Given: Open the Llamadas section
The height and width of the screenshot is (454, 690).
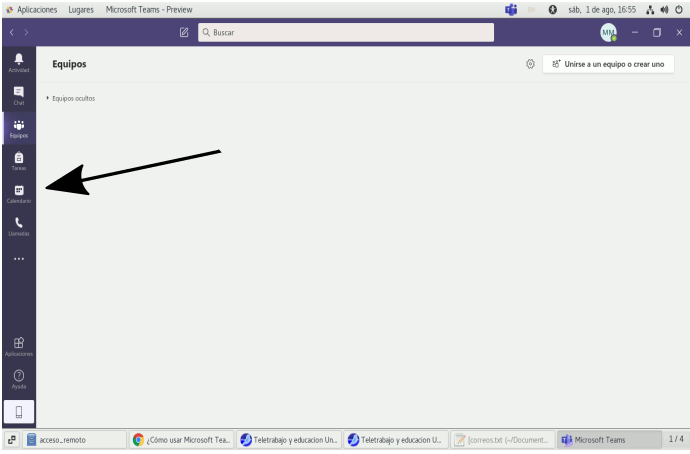Looking at the screenshot, I should click(19, 226).
